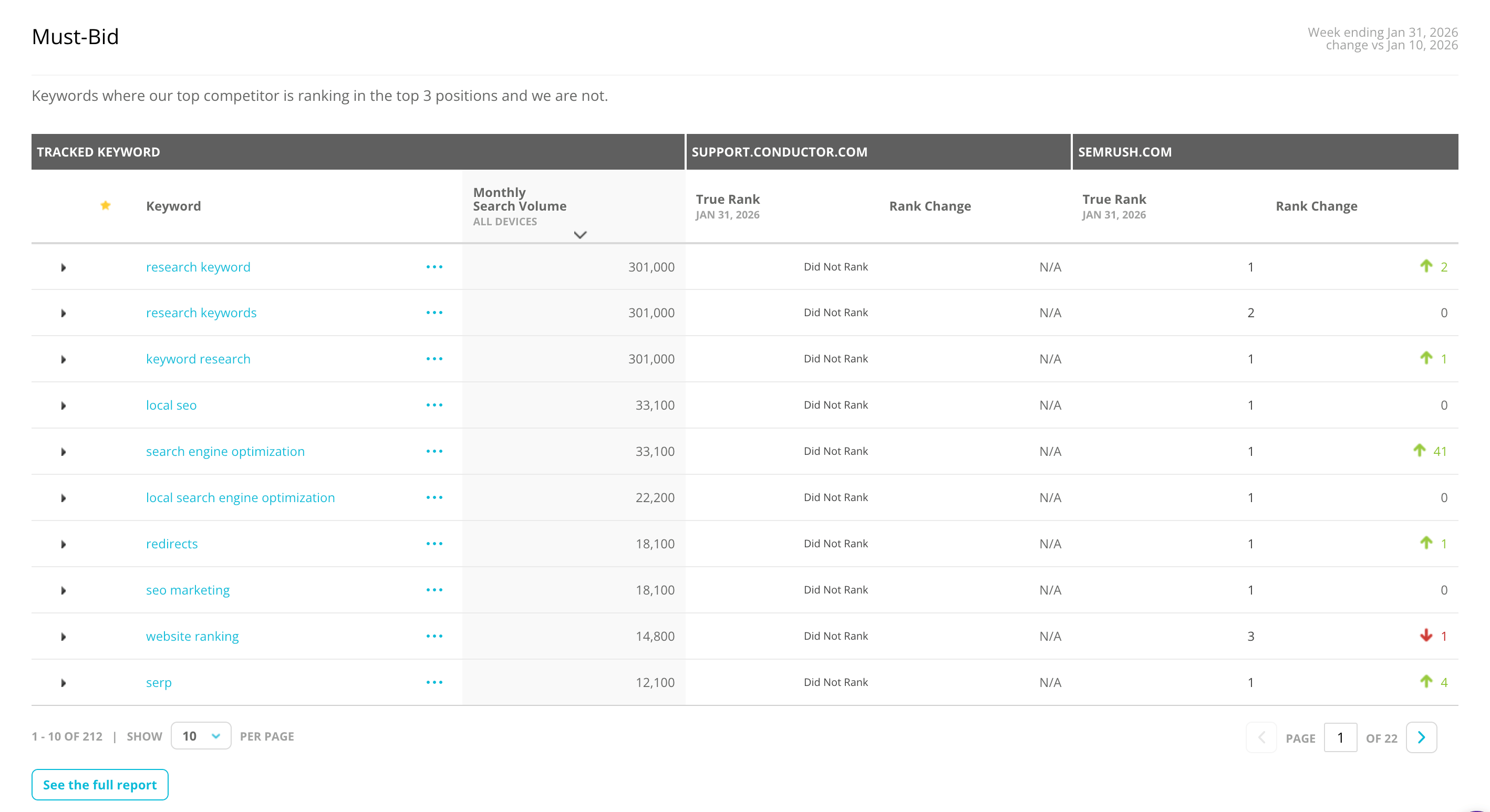Expand the keyword research row

tap(64, 360)
